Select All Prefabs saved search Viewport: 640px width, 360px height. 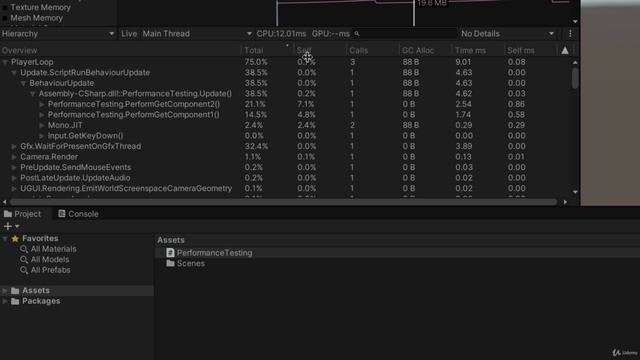coord(51,270)
